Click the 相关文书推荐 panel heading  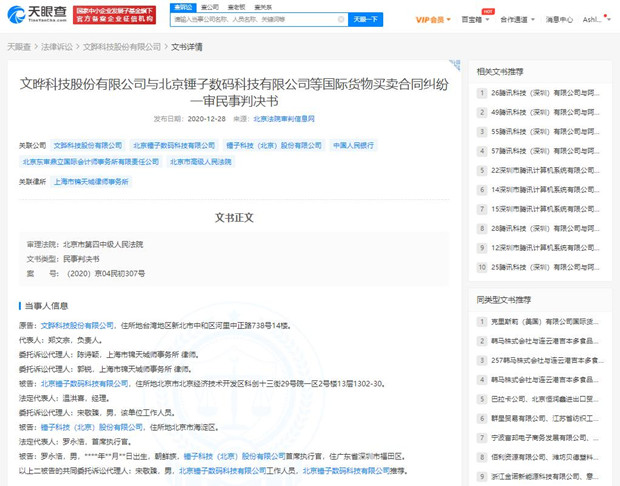point(500,72)
